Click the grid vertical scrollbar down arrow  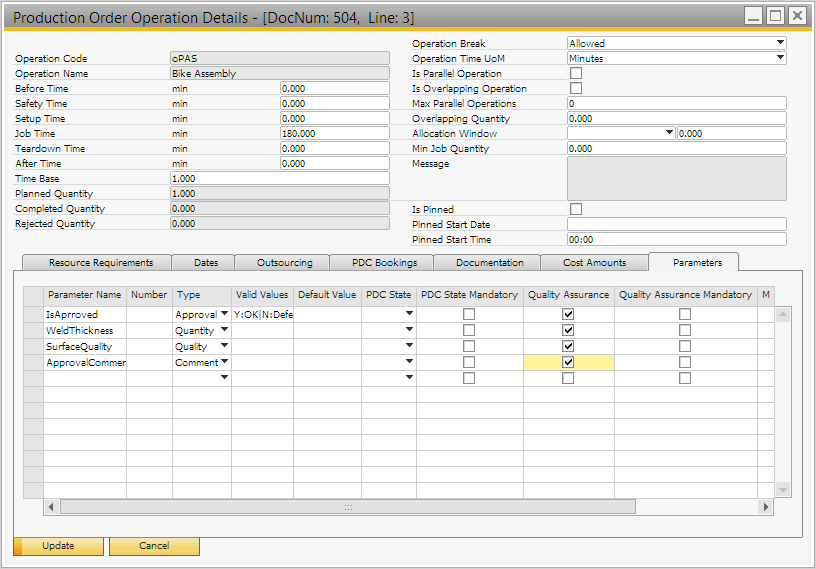[783, 490]
